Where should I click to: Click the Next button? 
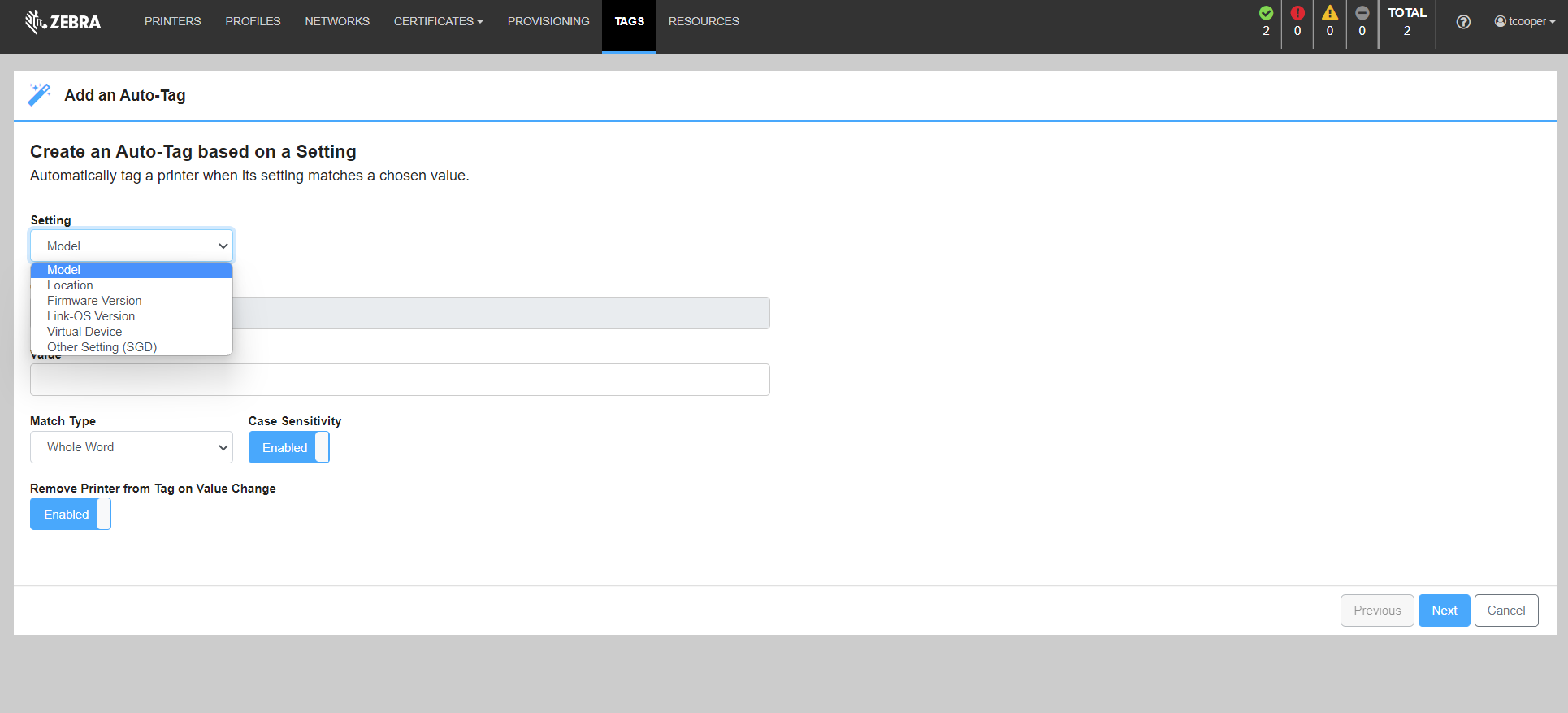tap(1444, 611)
